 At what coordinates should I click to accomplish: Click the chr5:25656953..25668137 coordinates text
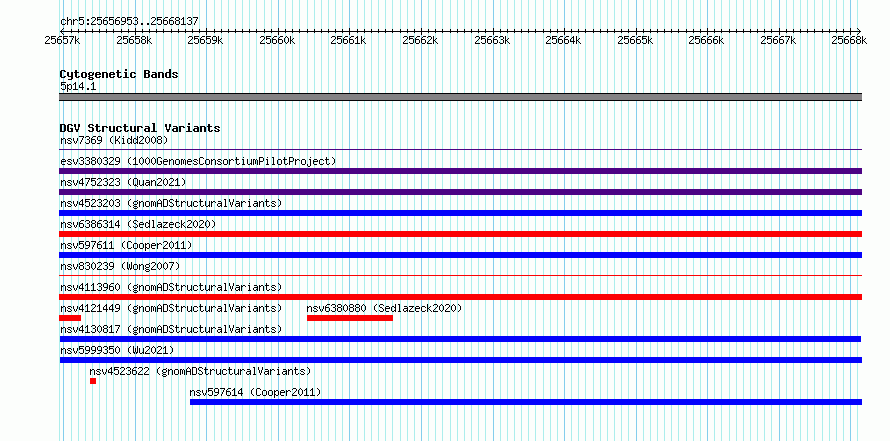(x=129, y=22)
